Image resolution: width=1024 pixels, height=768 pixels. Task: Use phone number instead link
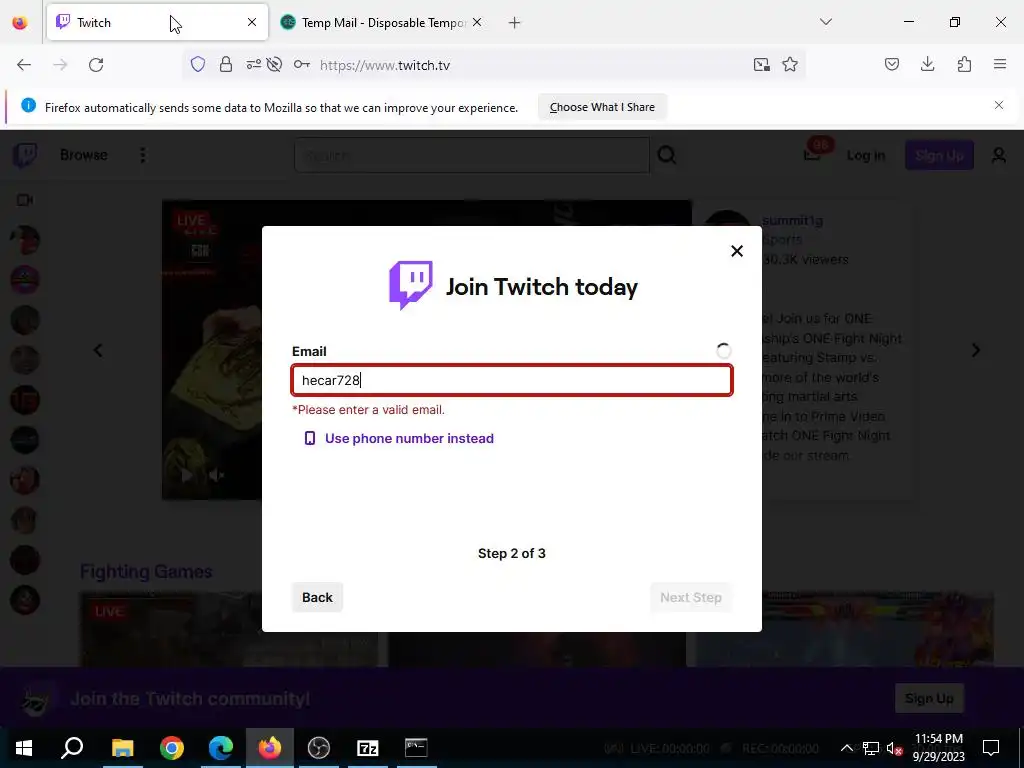(x=399, y=438)
